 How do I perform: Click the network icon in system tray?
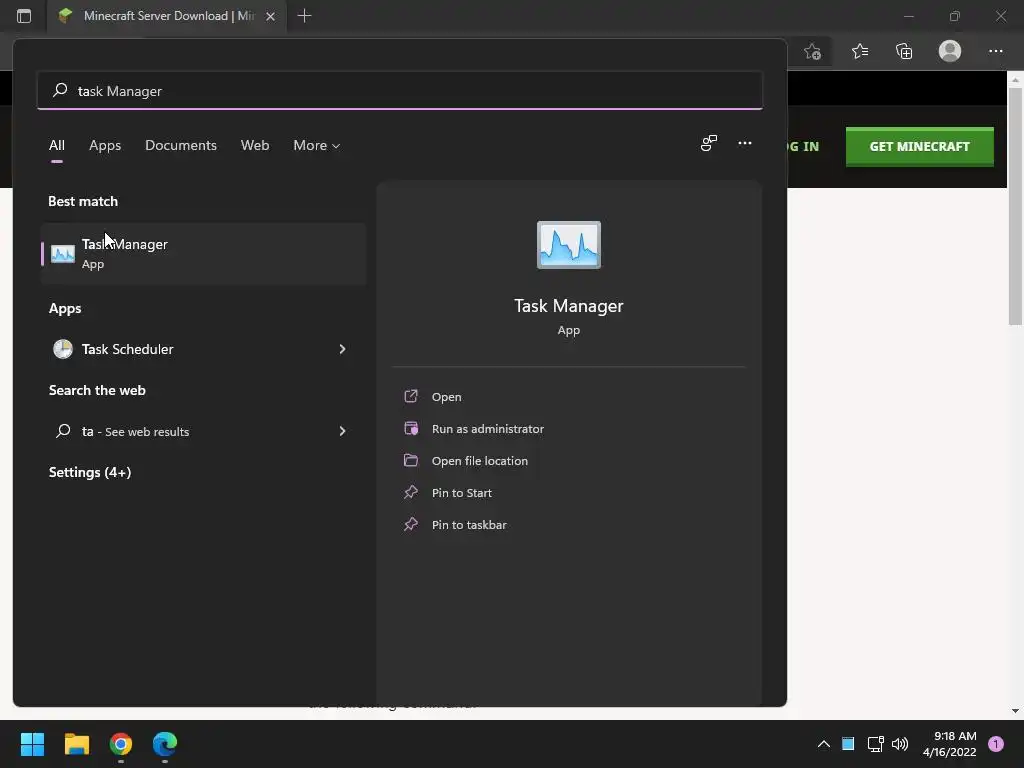tap(875, 744)
